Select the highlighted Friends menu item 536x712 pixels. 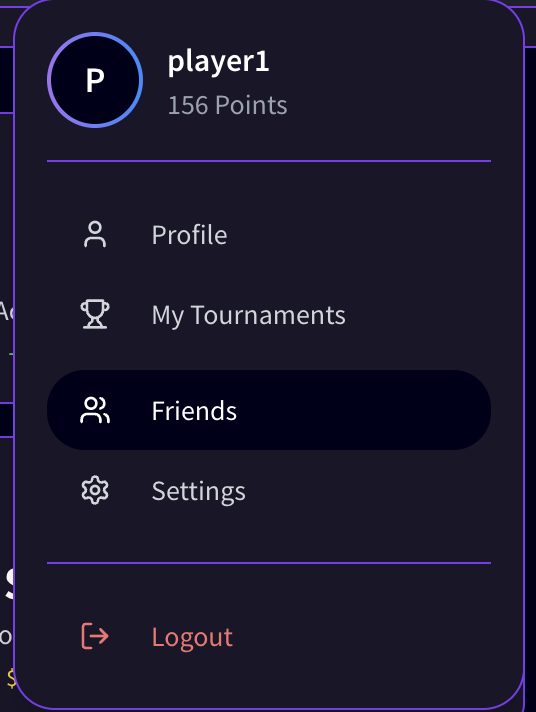point(269,410)
